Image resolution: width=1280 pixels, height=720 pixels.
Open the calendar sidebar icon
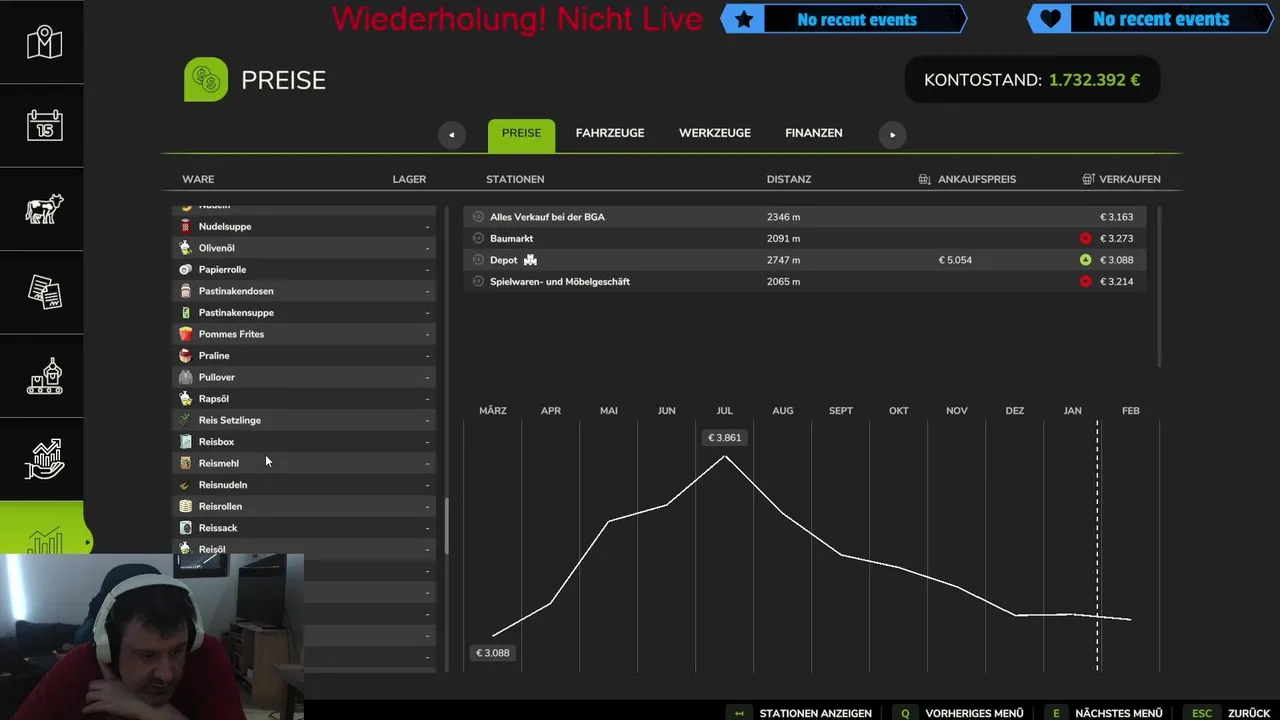45,125
